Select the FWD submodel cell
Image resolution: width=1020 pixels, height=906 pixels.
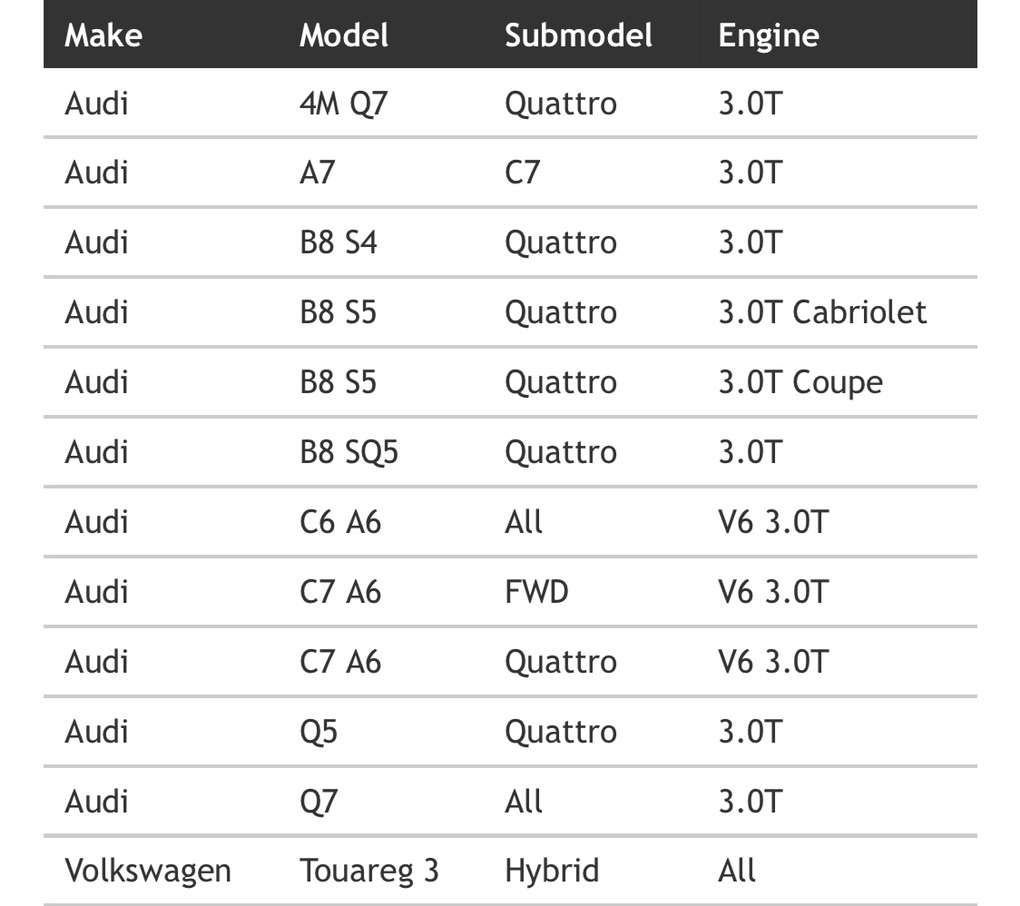[536, 592]
